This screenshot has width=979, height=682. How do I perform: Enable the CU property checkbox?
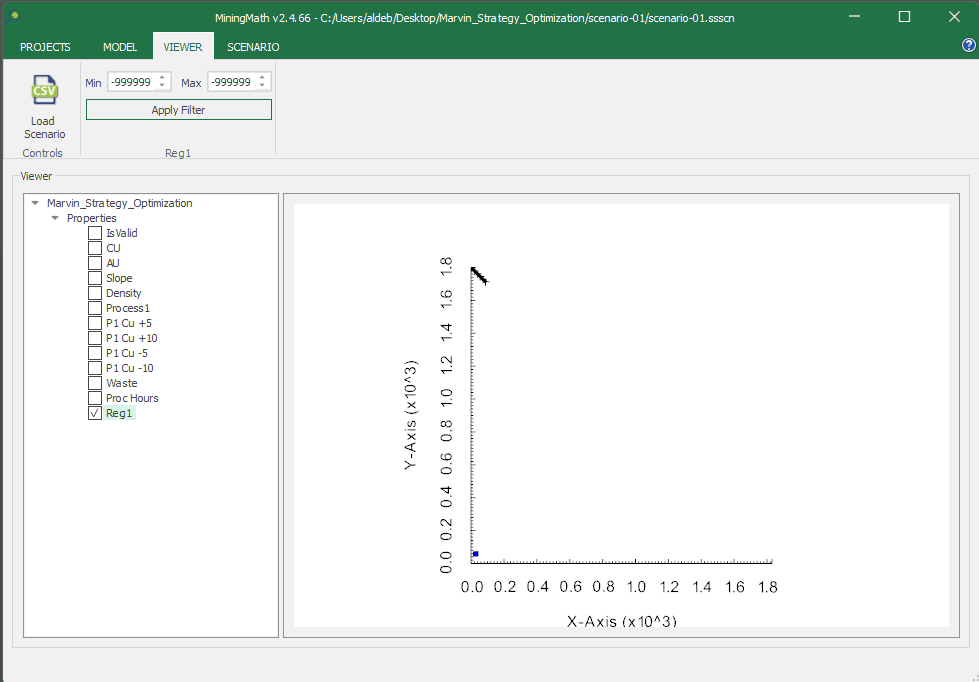point(95,248)
